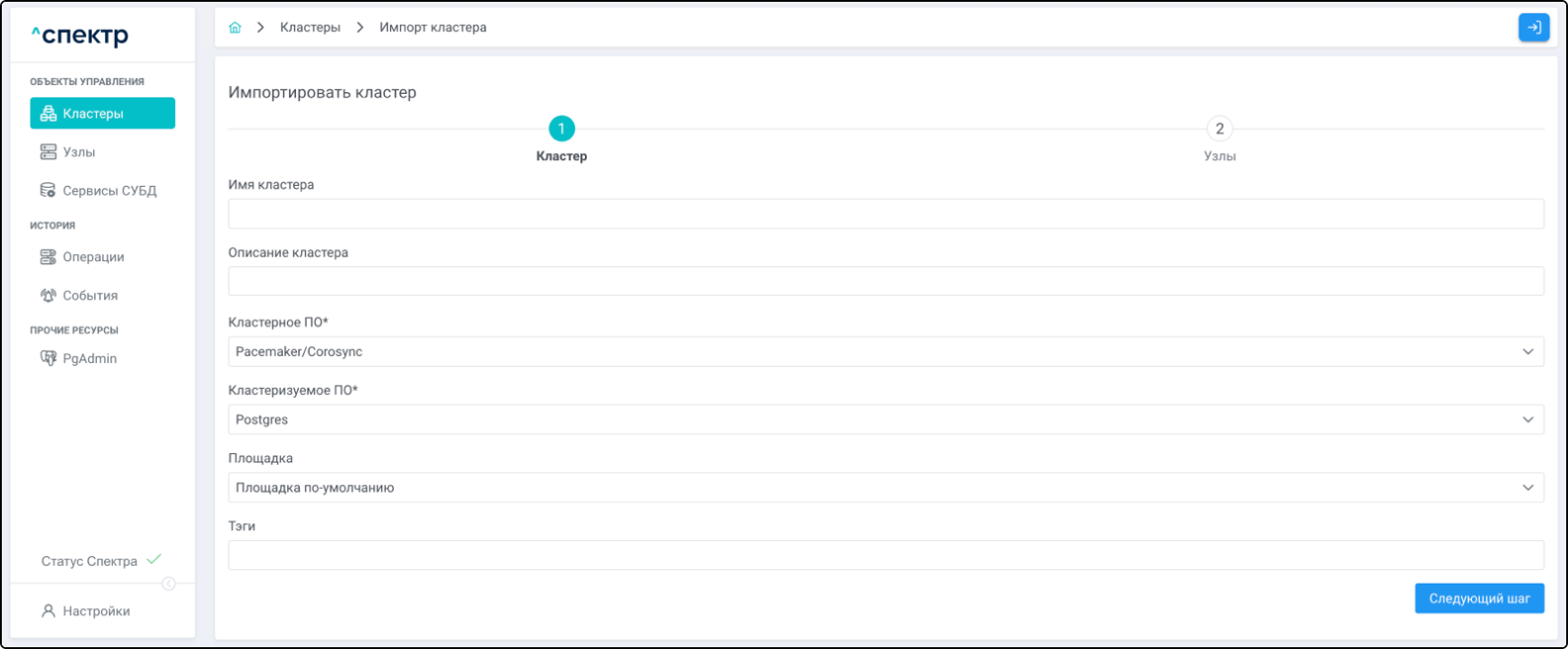Open the Кластеризуемое ПО Postgres dropdown

[x=886, y=419]
